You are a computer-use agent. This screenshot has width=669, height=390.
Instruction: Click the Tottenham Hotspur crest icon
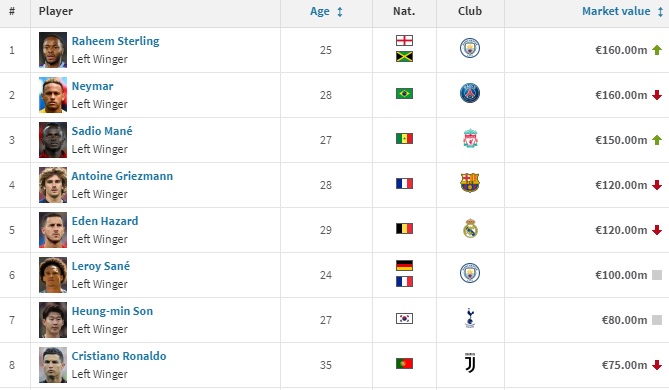(x=470, y=318)
